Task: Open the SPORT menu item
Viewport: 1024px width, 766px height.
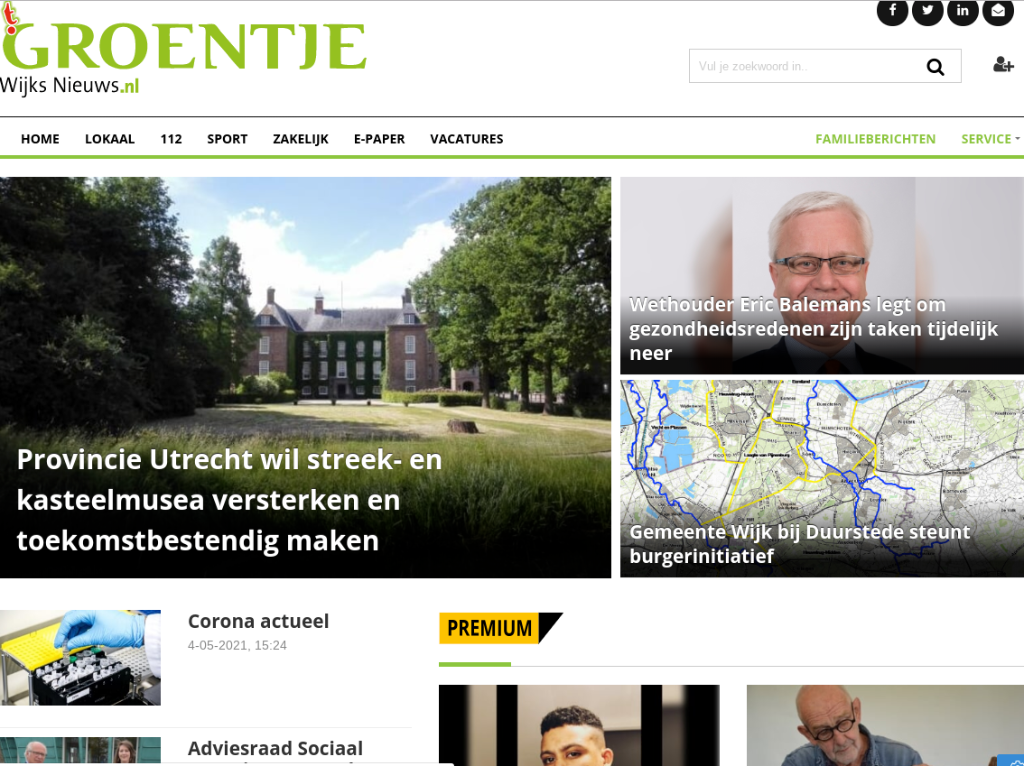Action: click(227, 139)
